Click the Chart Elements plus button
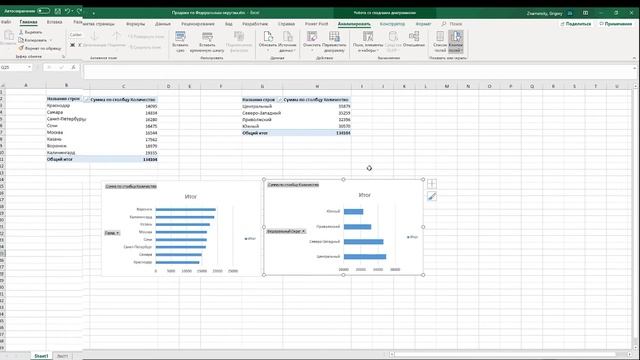 click(432, 184)
